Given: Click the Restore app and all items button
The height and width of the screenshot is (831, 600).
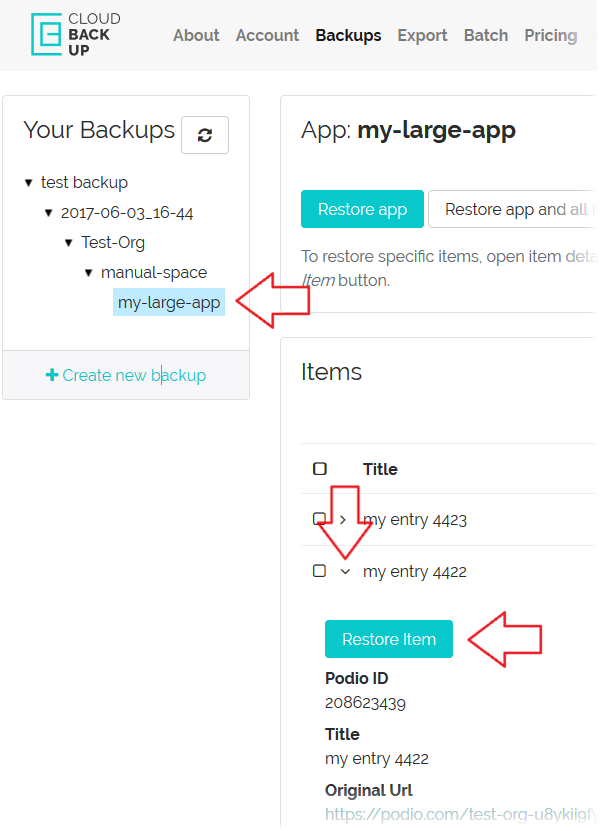Looking at the screenshot, I should 512,209.
